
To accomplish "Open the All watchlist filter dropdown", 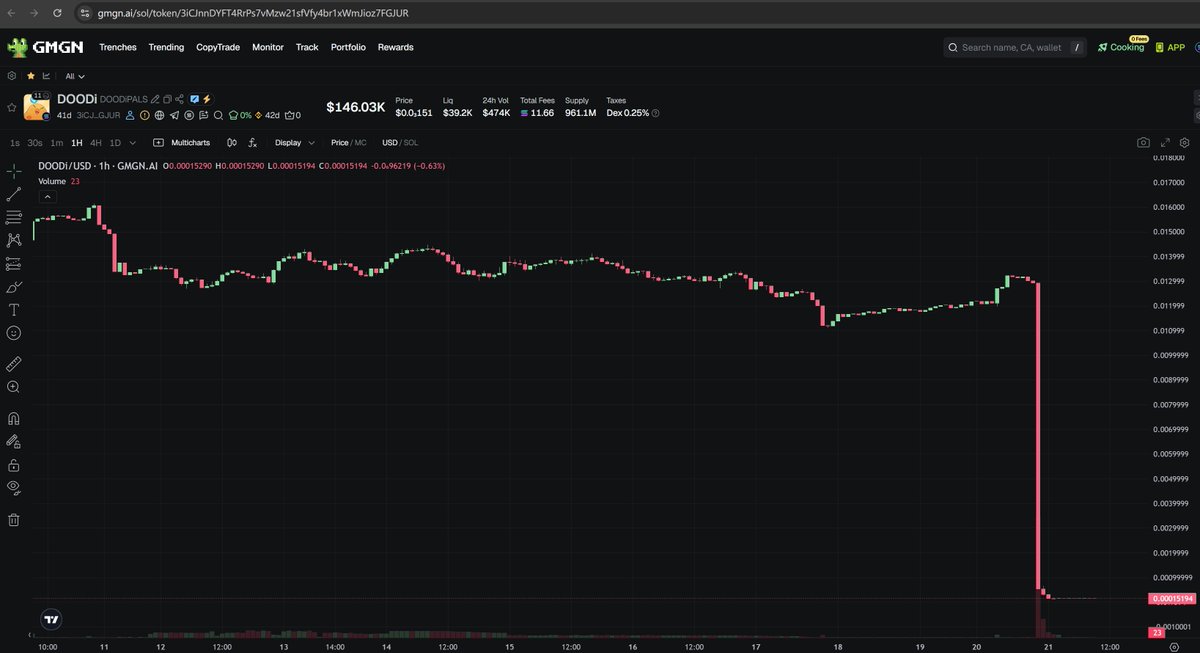I will [x=75, y=76].
